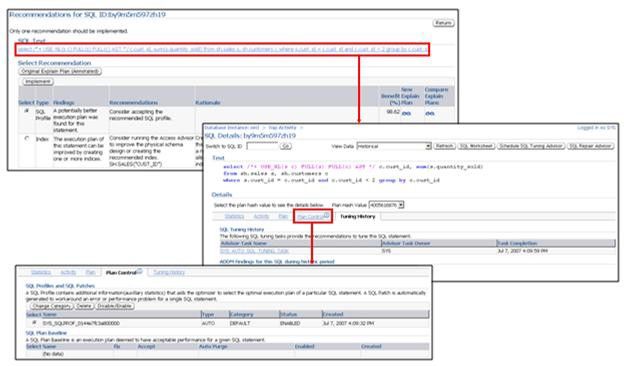Image resolution: width=624 pixels, height=366 pixels.
Task: Focus the Switch to SQL ID input field
Action: 262,146
